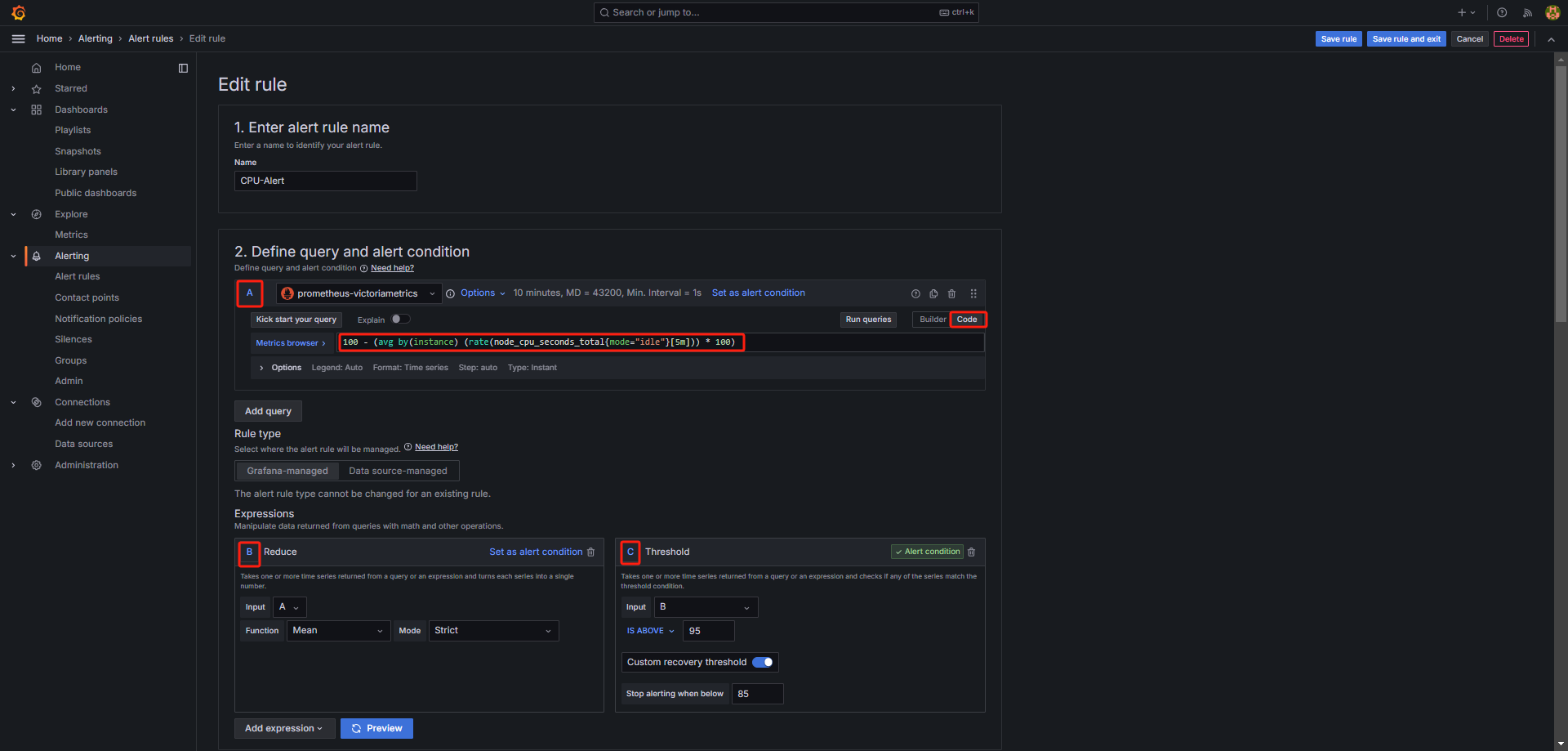
Task: Switch query editor to Builder mode
Action: click(x=932, y=320)
